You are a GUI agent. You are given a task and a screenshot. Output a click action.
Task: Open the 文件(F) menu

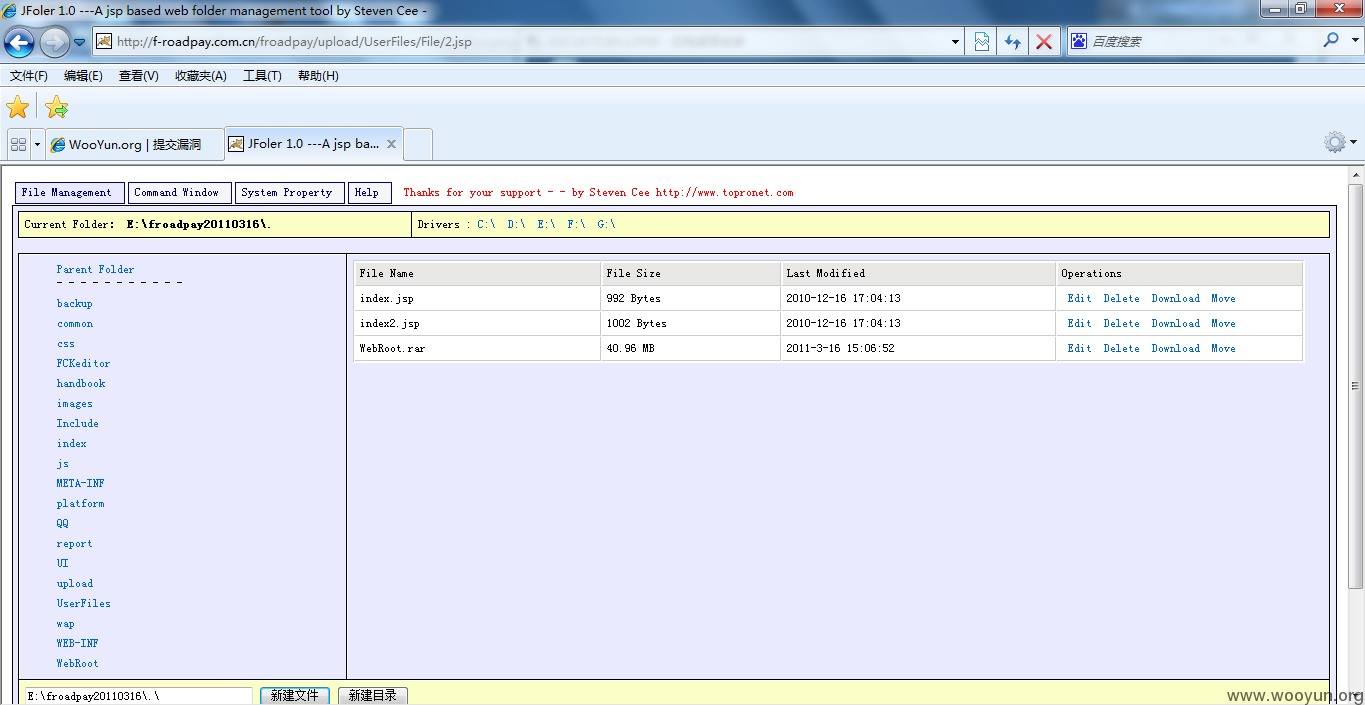click(29, 76)
